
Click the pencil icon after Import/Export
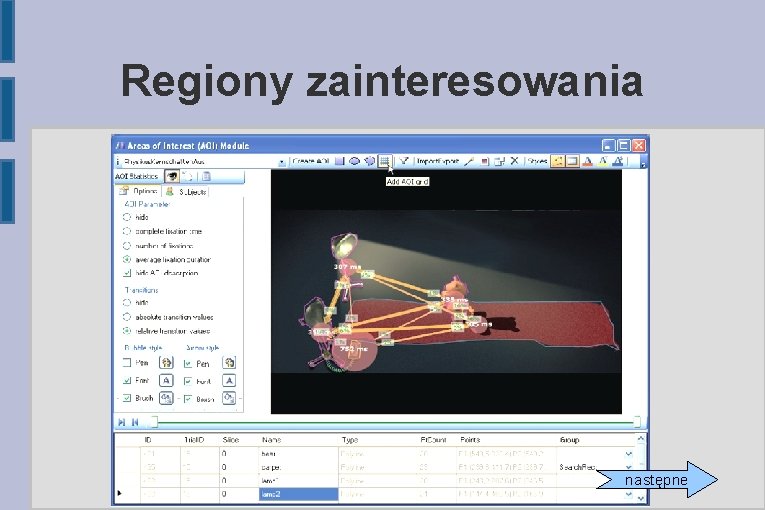pos(469,161)
